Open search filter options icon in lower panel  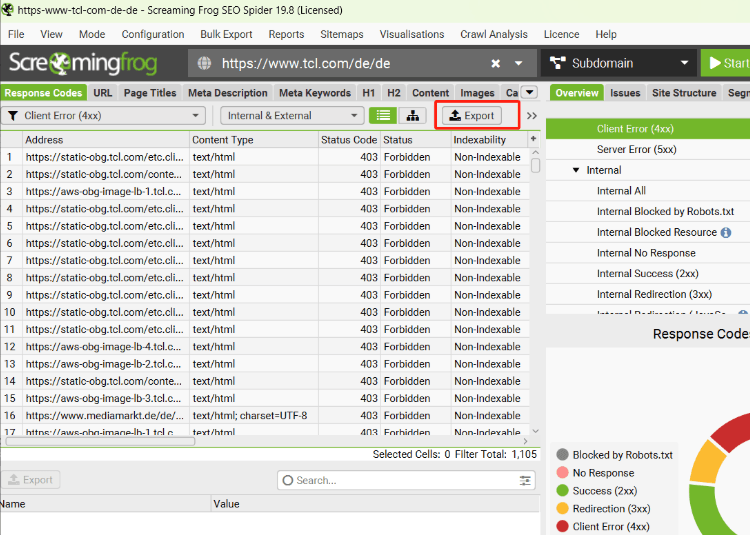pyautogui.click(x=526, y=480)
